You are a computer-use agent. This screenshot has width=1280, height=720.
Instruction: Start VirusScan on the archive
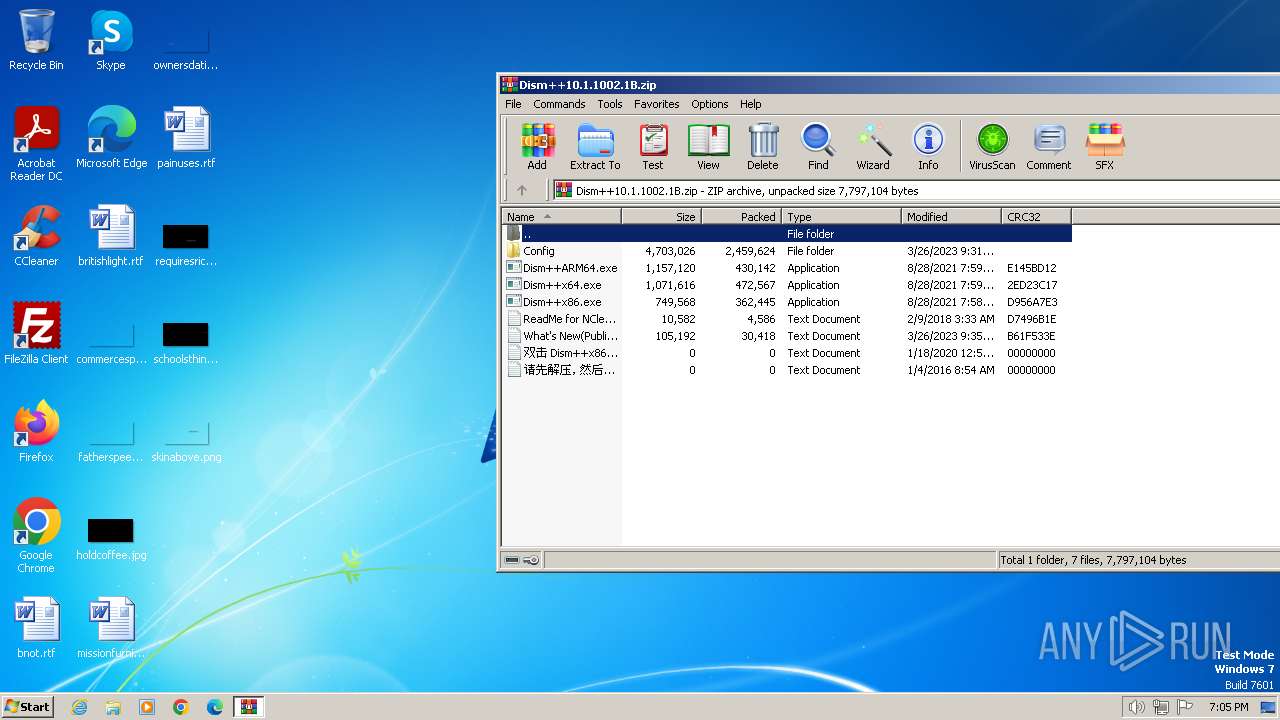[992, 146]
